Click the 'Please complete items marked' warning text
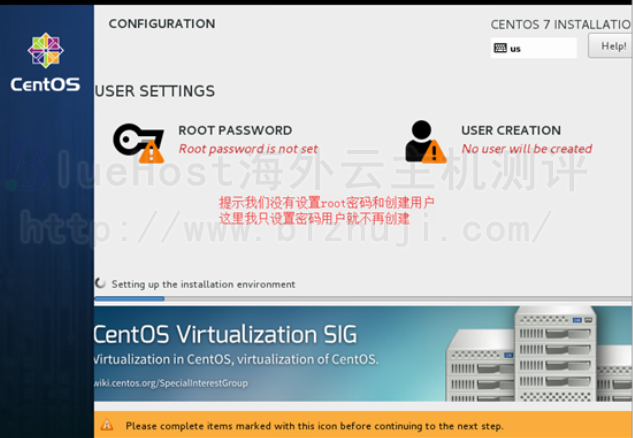The width and height of the screenshot is (633, 438). point(314,426)
